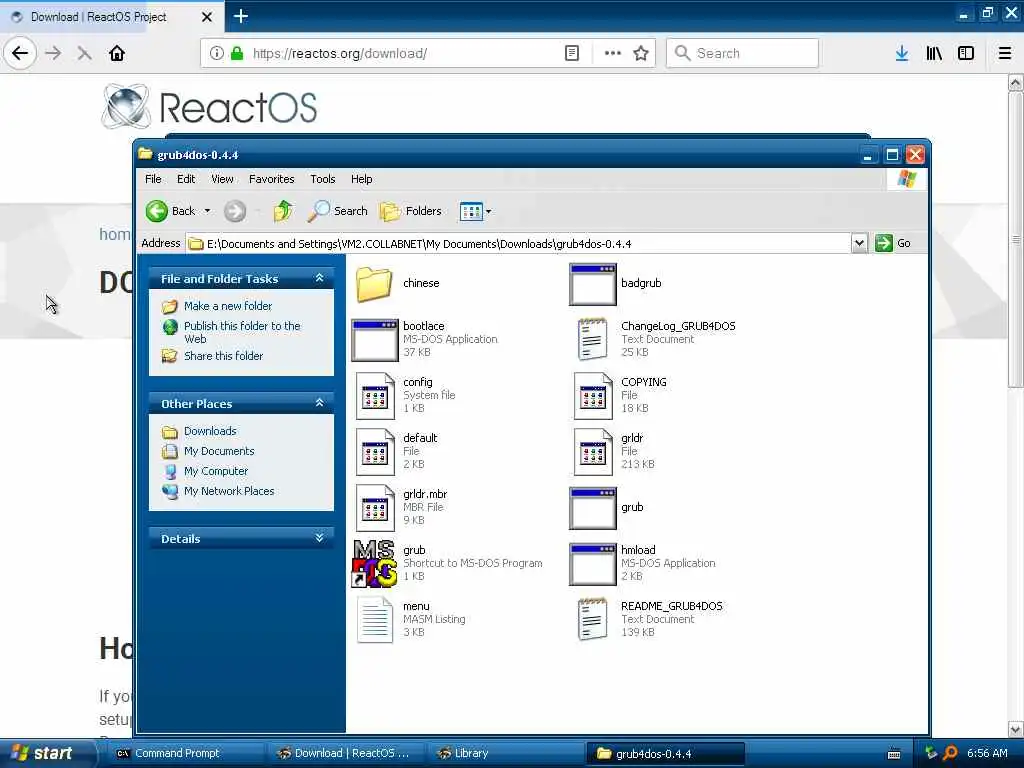The height and width of the screenshot is (768, 1024).
Task: Close the Download | ReactOS Project tab
Action: pyautogui.click(x=206, y=17)
